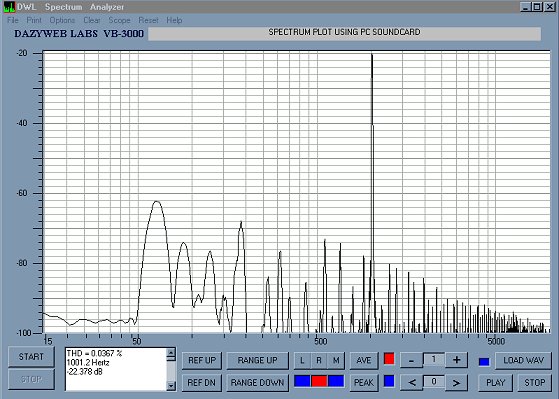Click the left arrow stepper button
This screenshot has width=559, height=399.
(411, 383)
